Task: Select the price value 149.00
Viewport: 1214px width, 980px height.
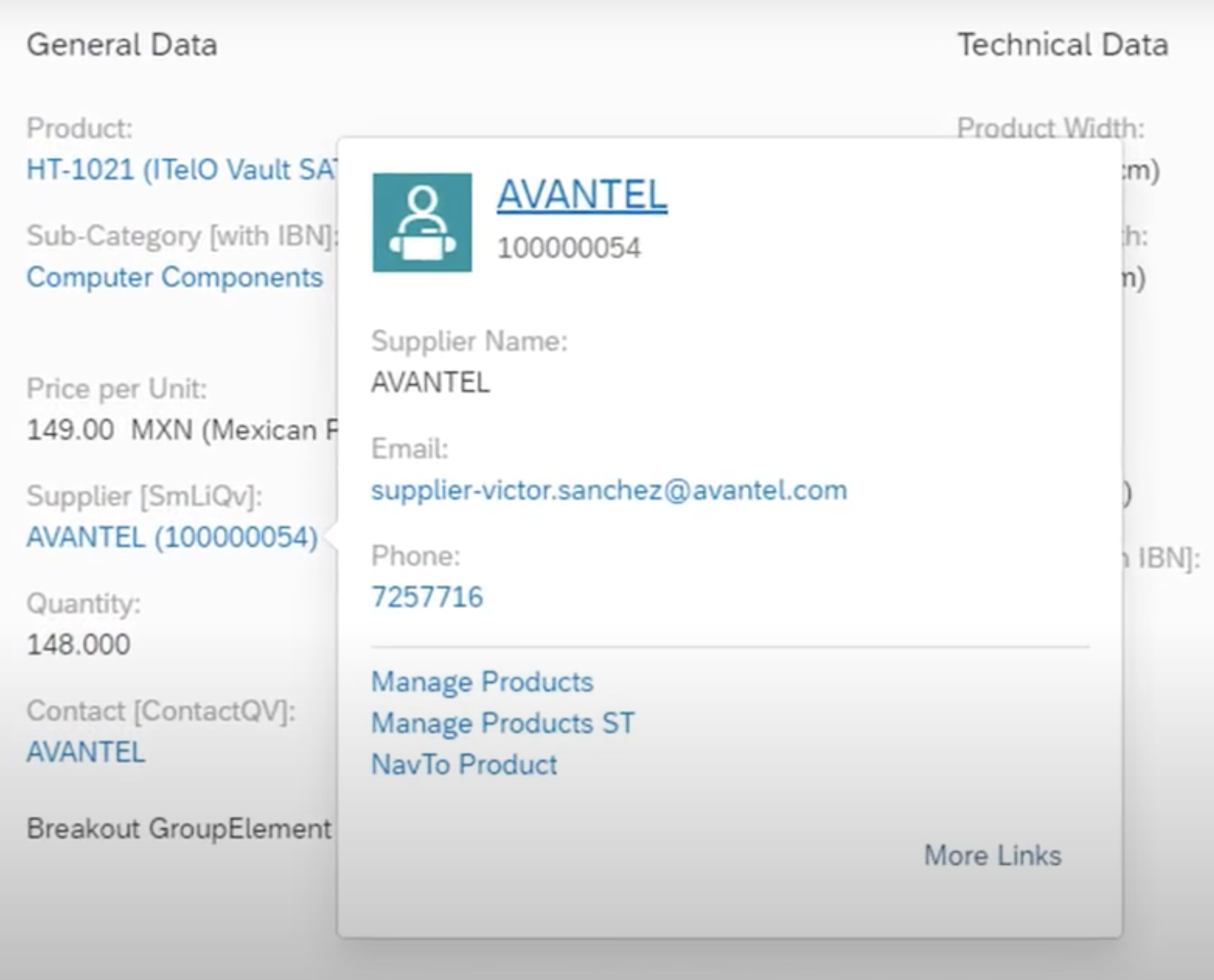Action: (70, 430)
